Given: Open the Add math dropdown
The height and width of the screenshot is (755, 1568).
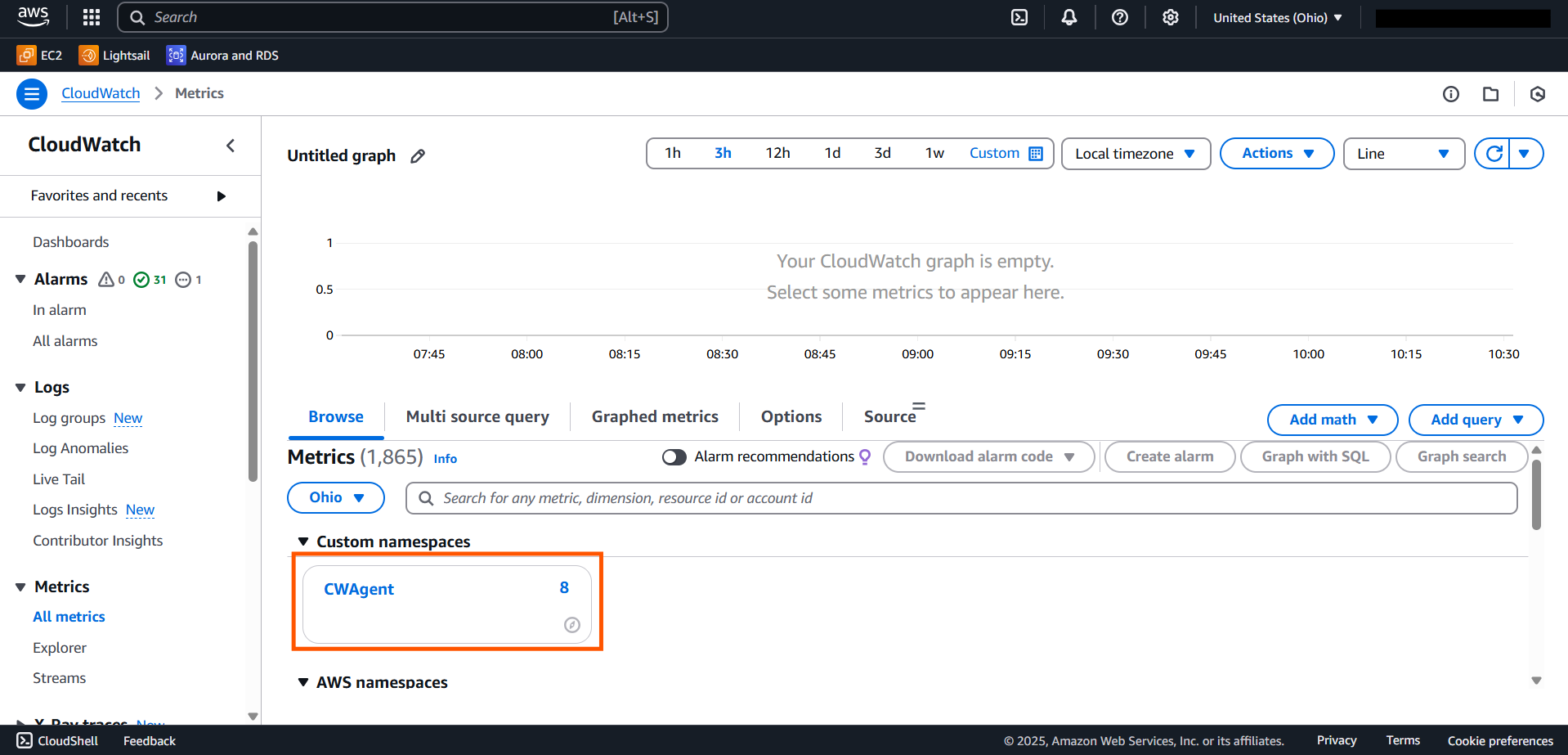Looking at the screenshot, I should 1333,420.
